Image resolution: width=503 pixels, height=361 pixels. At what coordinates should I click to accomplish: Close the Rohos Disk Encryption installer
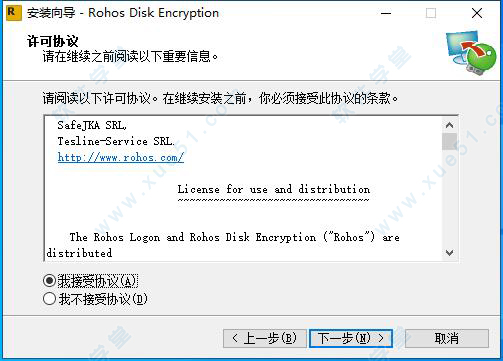tap(477, 13)
